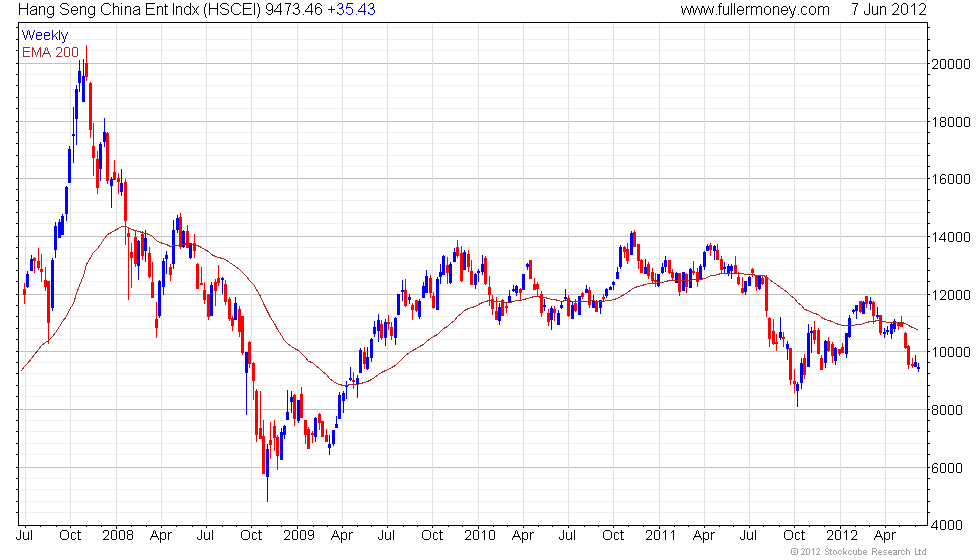Click the chart title 'Hang Seng China Ent Indx (HSCEI)'
Image resolution: width=980 pixels, height=560 pixels.
(x=139, y=10)
